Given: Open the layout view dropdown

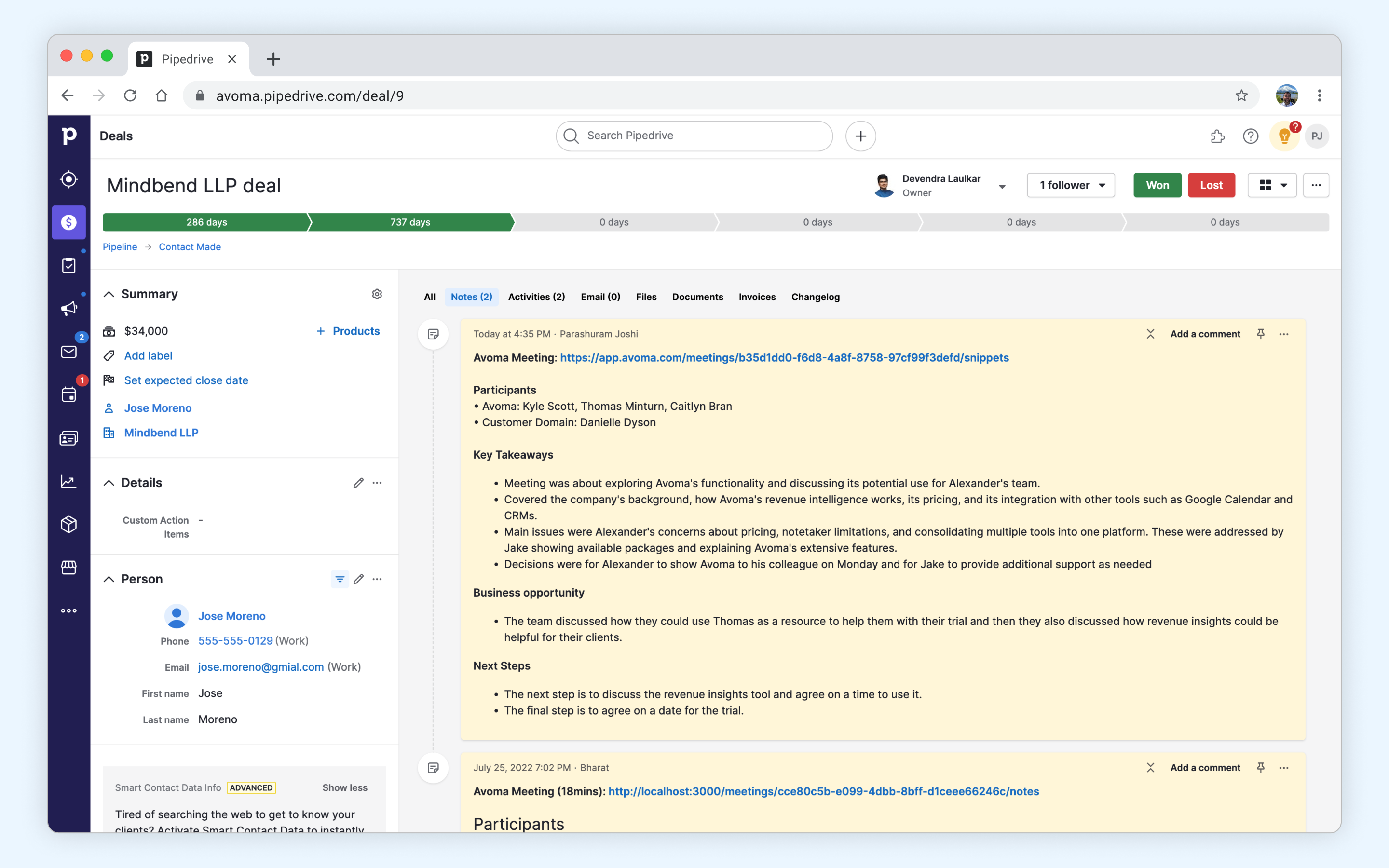Looking at the screenshot, I should 1272,185.
